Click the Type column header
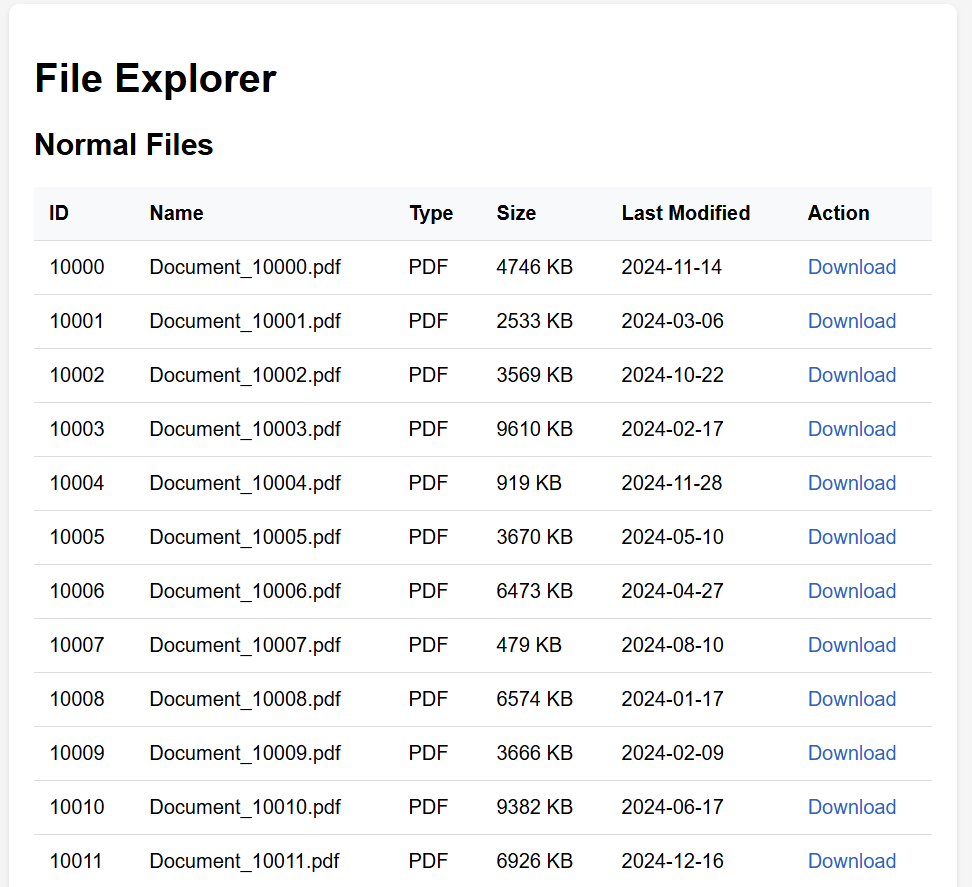This screenshot has height=887, width=972. [x=431, y=213]
